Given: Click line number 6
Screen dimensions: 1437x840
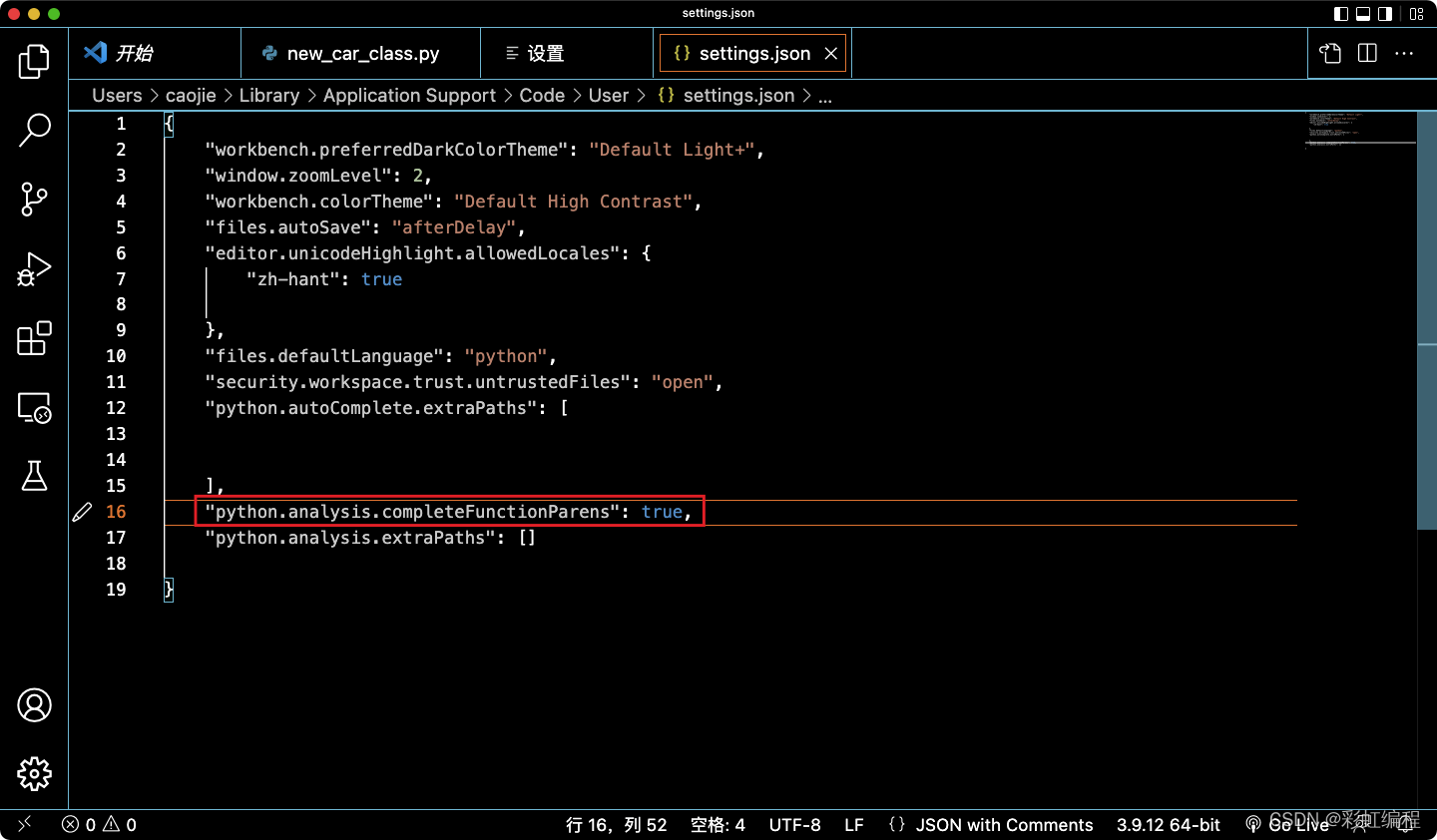Looking at the screenshot, I should [x=121, y=253].
